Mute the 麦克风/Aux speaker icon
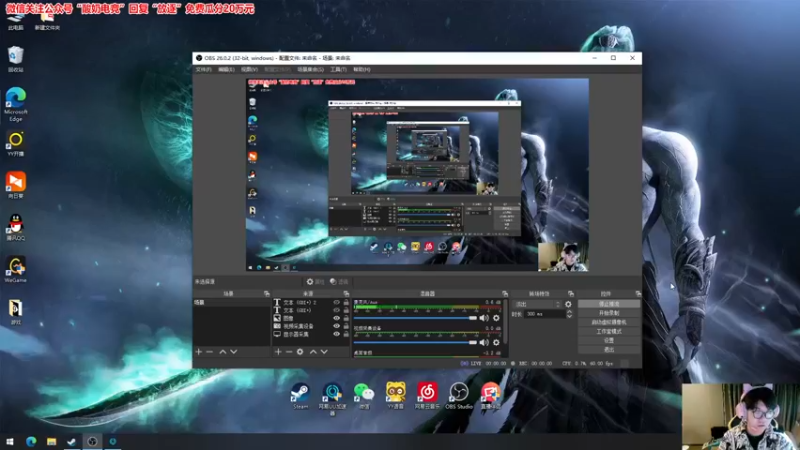The width and height of the screenshot is (800, 450). 484,318
